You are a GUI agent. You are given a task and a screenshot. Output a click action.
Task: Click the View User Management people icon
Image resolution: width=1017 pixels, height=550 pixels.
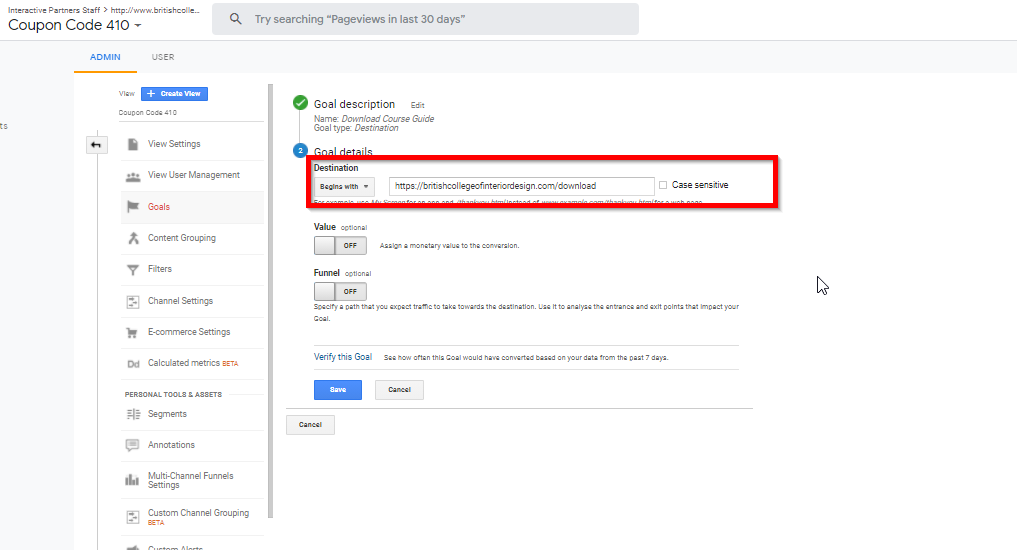[x=133, y=176]
